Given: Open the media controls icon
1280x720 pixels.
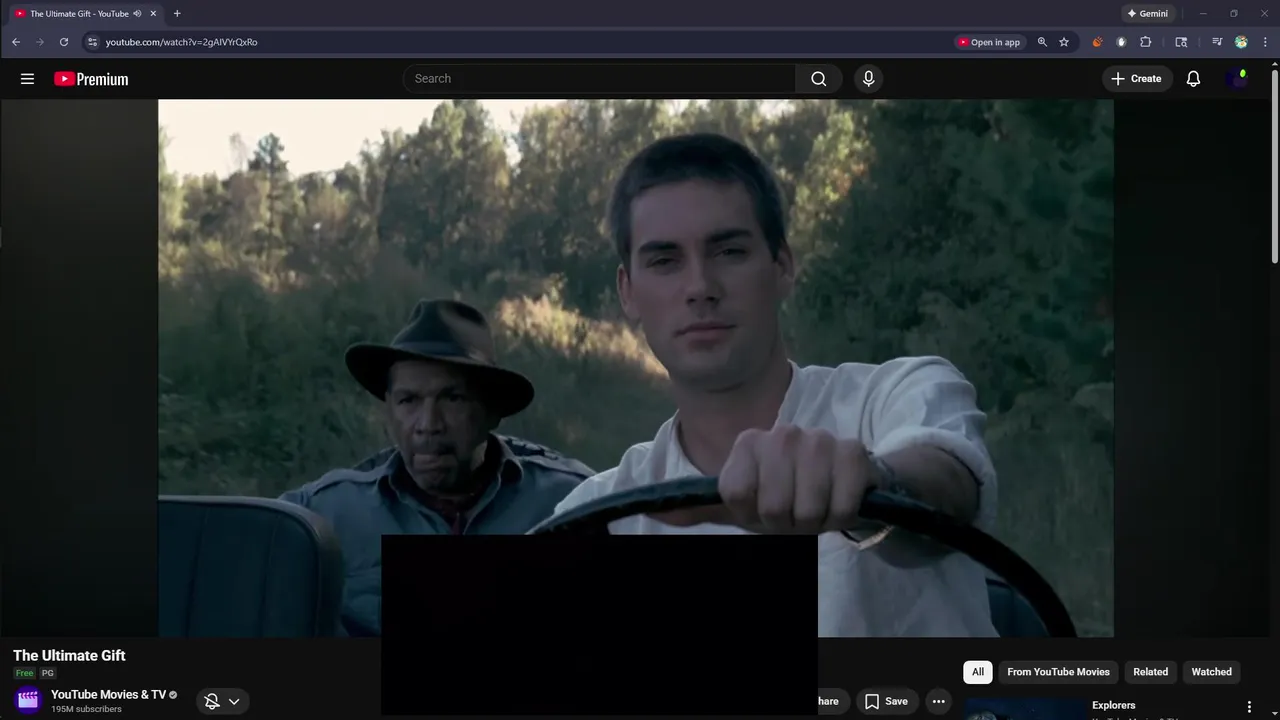Looking at the screenshot, I should 1217,42.
